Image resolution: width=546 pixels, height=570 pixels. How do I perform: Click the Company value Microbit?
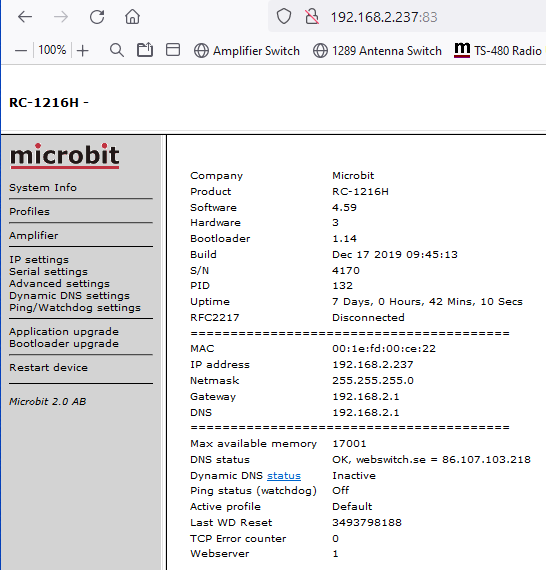click(353, 176)
